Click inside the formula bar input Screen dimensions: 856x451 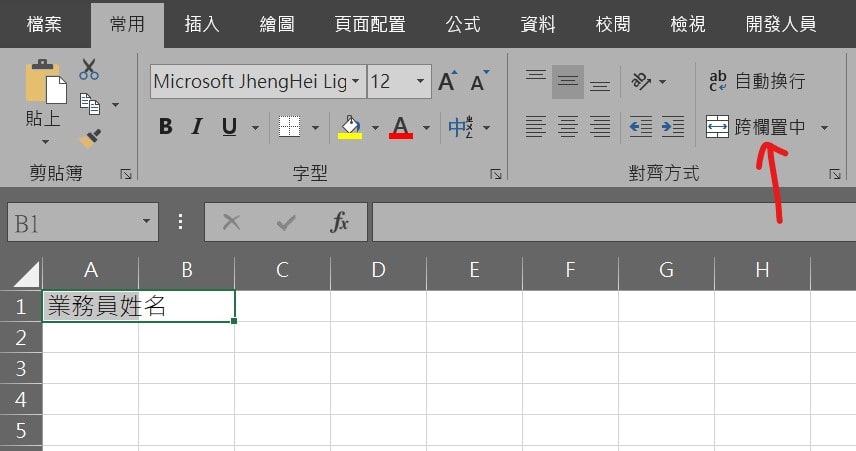coord(614,222)
